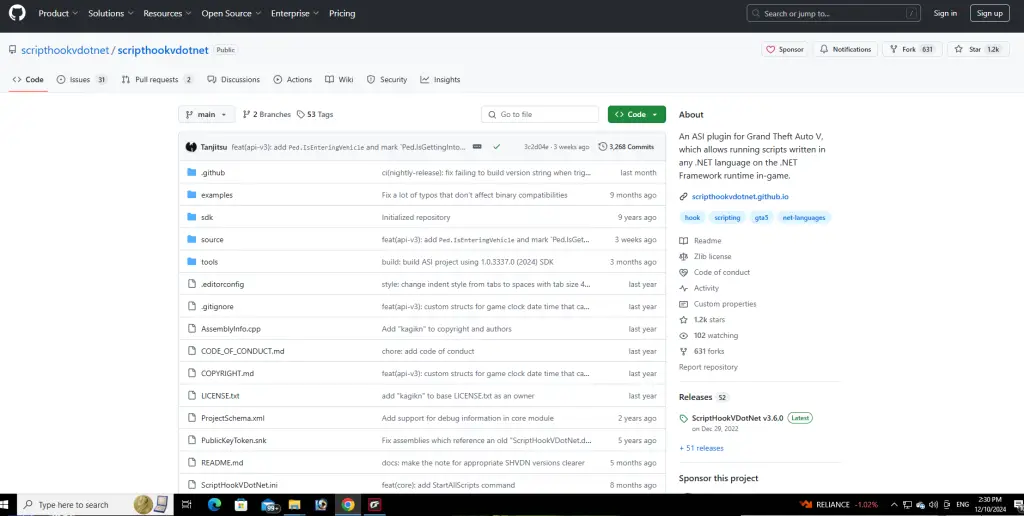Click the green commit status checkmark

pyautogui.click(x=497, y=147)
